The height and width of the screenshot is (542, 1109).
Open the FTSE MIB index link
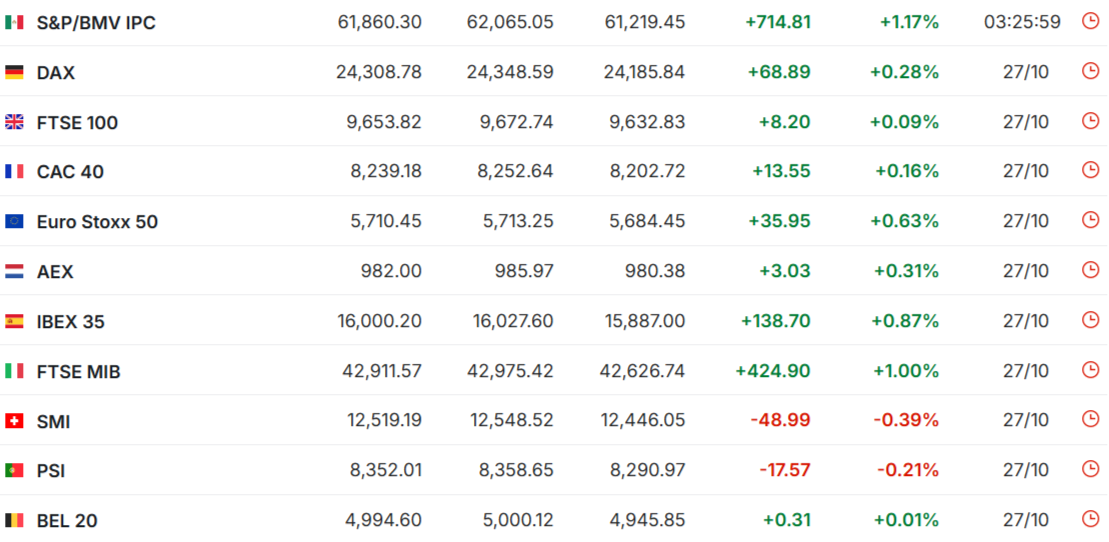(78, 372)
